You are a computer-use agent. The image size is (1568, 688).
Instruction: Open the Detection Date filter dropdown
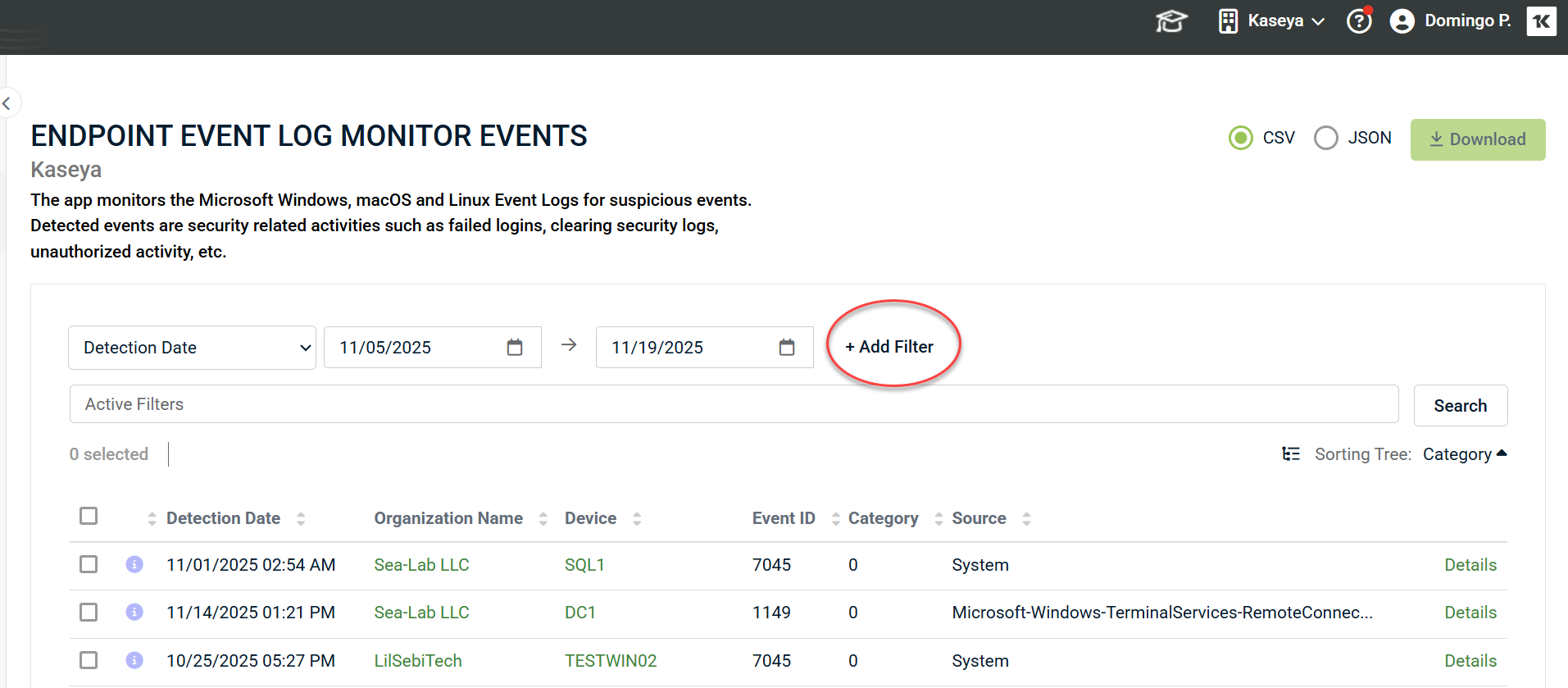click(192, 348)
